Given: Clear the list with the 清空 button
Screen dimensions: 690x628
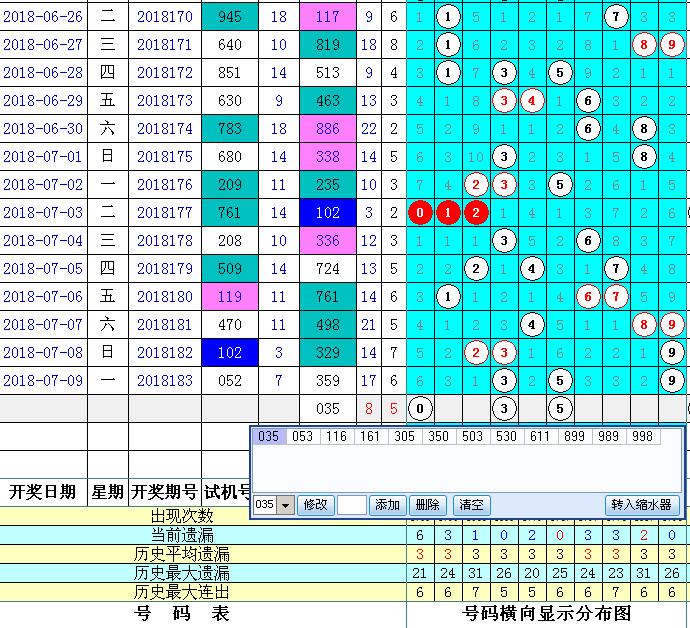Looking at the screenshot, I should [x=472, y=505].
